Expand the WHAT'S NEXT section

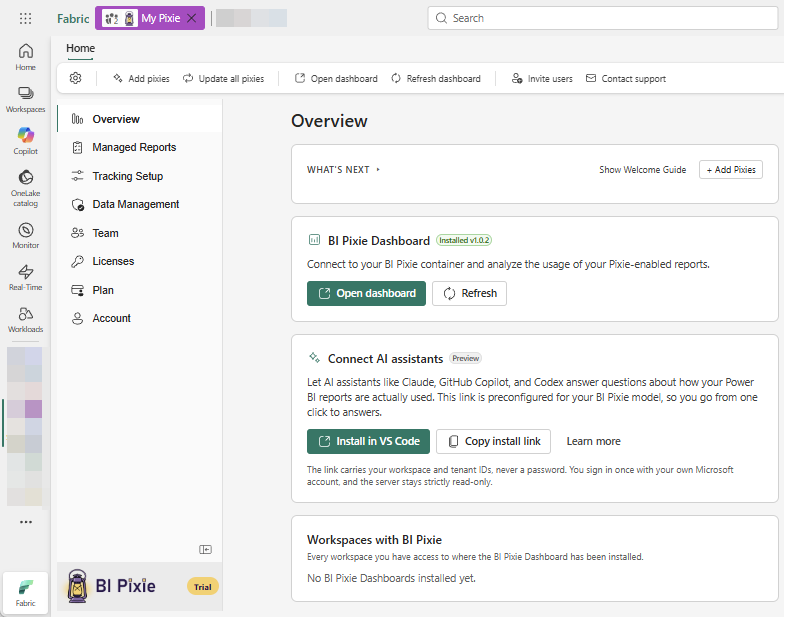(343, 170)
